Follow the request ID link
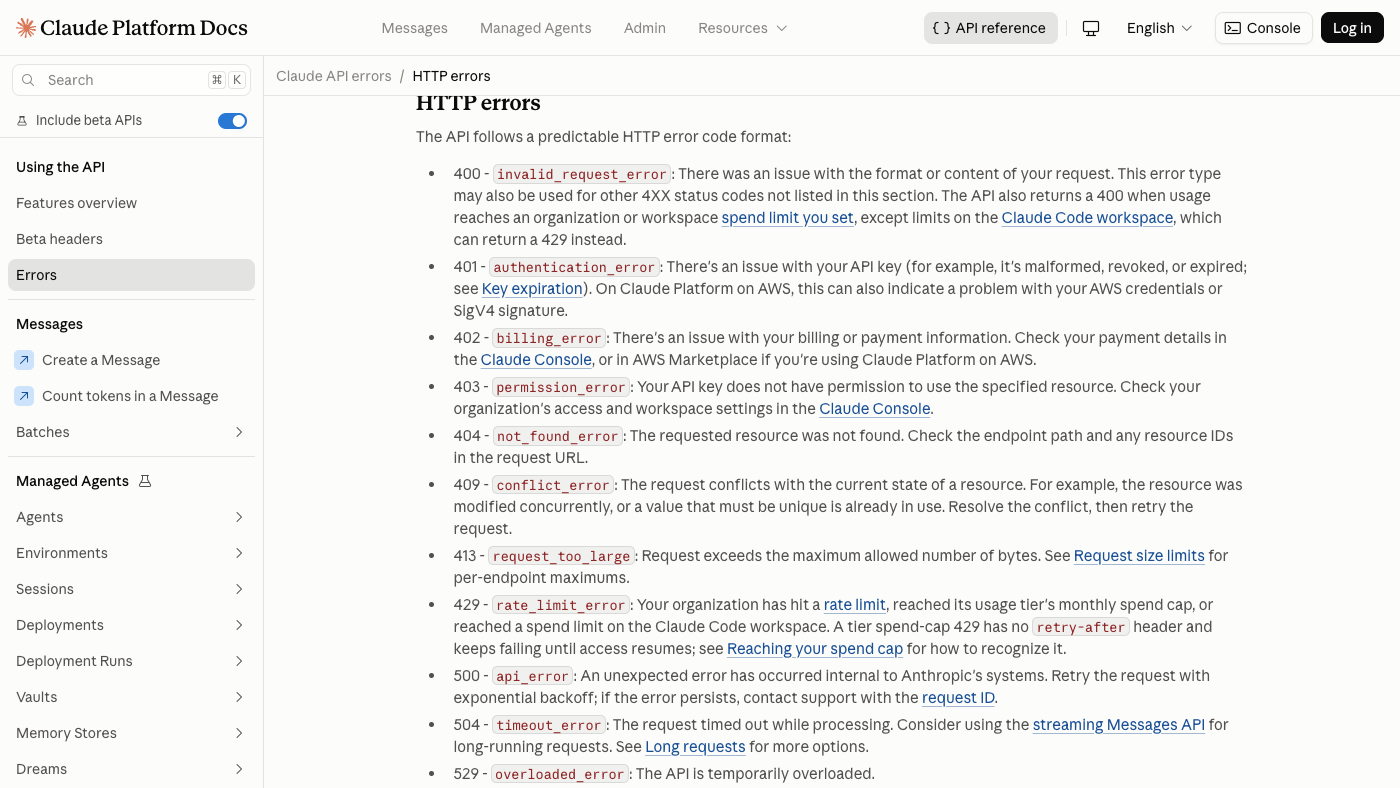Image resolution: width=1400 pixels, height=788 pixels. tap(958, 698)
